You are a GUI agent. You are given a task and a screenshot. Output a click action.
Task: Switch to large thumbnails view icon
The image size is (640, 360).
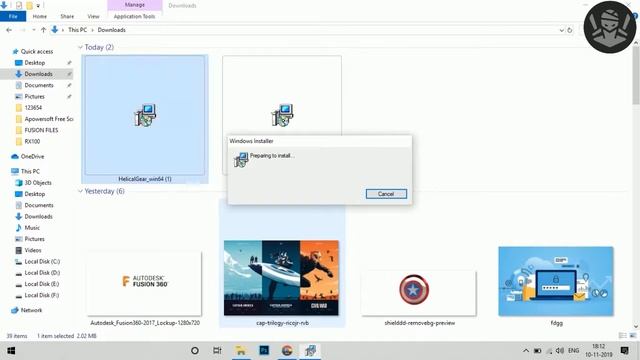click(633, 336)
